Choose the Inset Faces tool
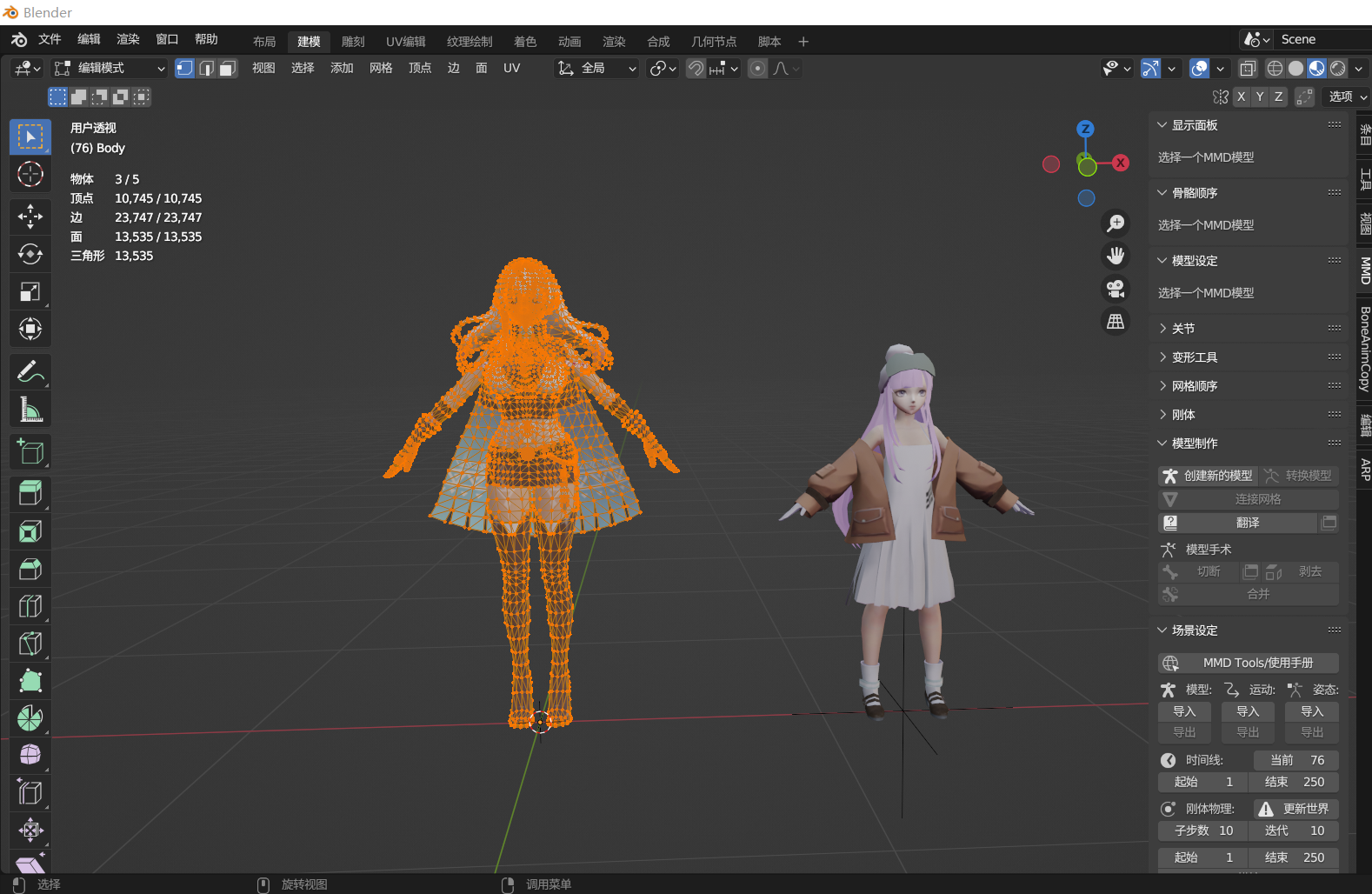Screen dimensions: 1372x894 click(30, 530)
